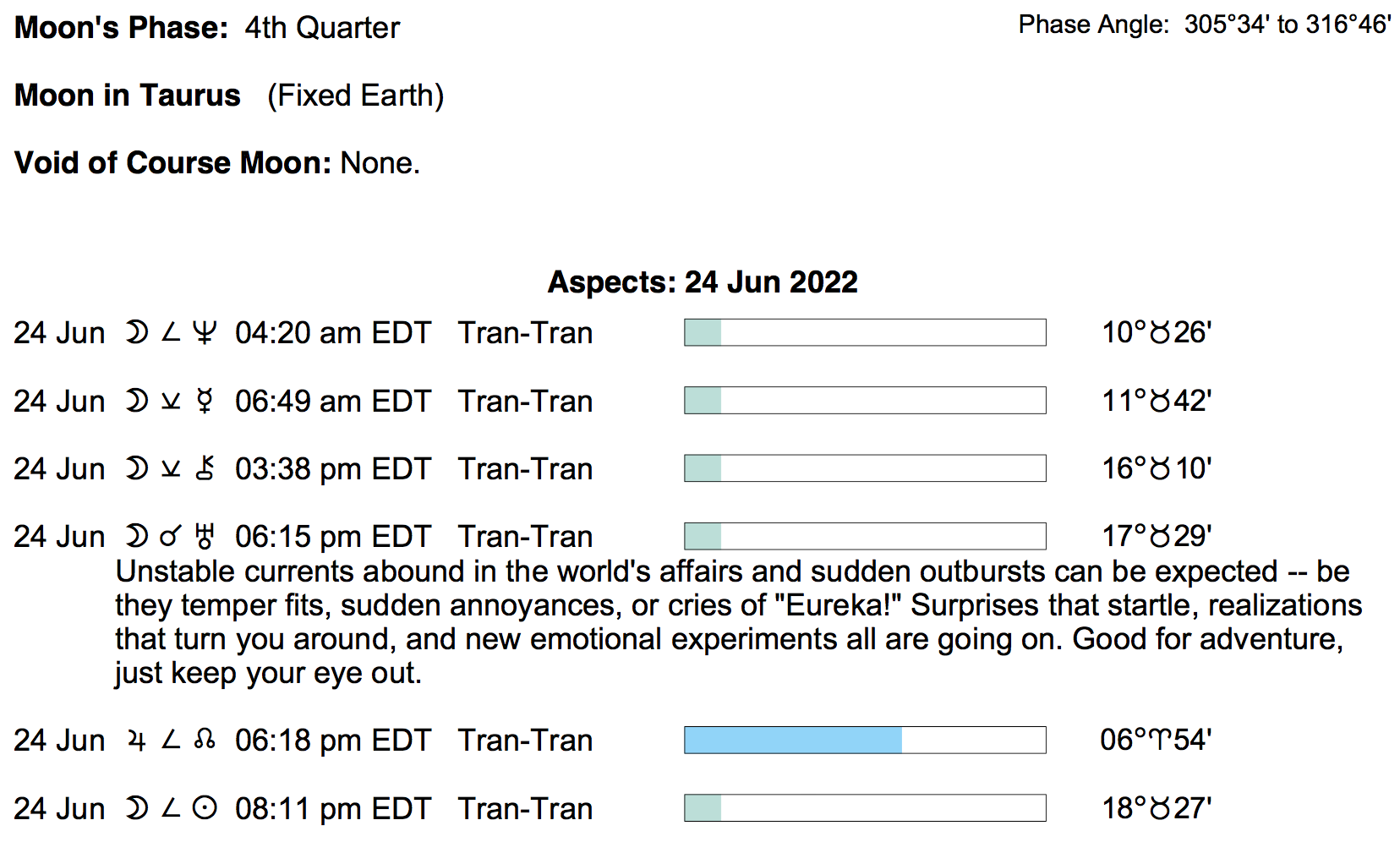Click the "Void of Course Moon:" label
The width and height of the screenshot is (1400, 842).
pyautogui.click(x=173, y=163)
